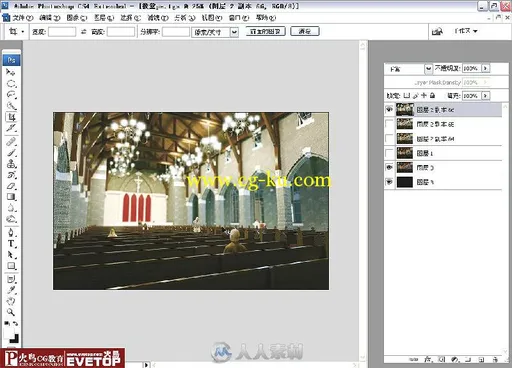
Task: Select the Dodge tool
Action: click(11, 219)
